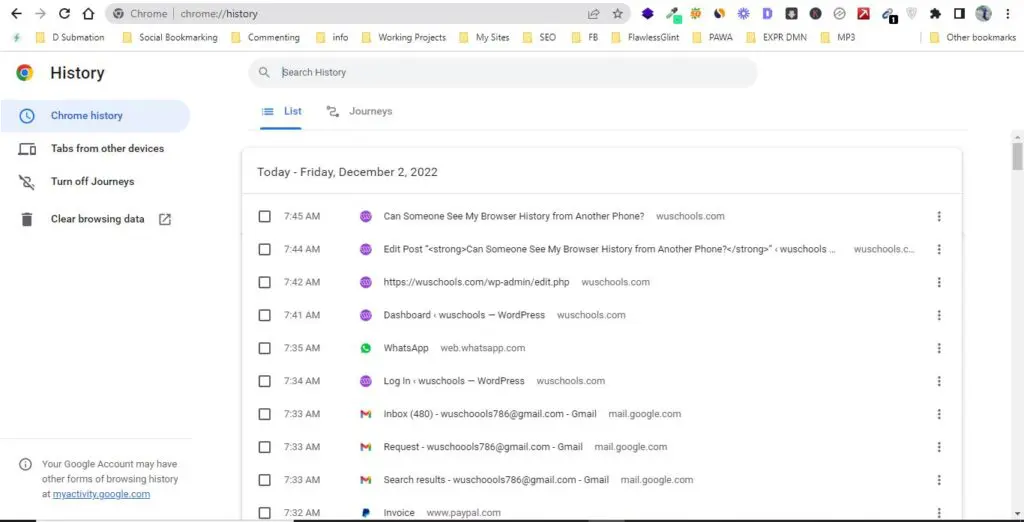This screenshot has height=522, width=1024.
Task: Select the checkbox for the wp-admin/edit.php entry
Action: 264,282
